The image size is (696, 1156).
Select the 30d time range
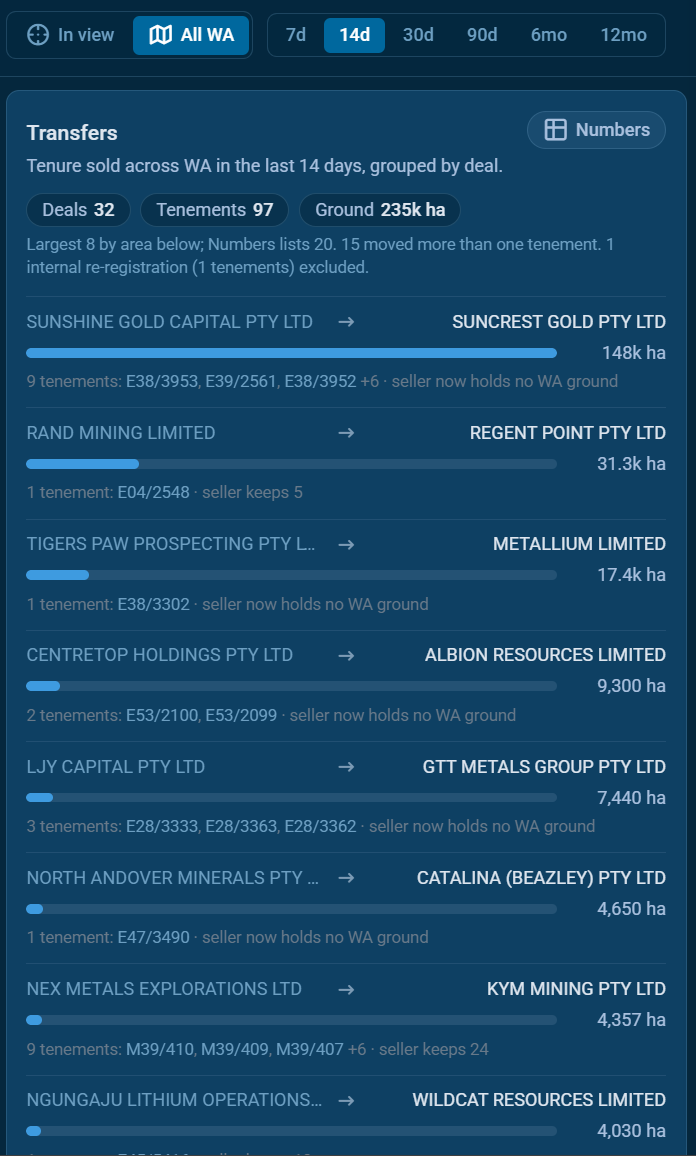(418, 35)
